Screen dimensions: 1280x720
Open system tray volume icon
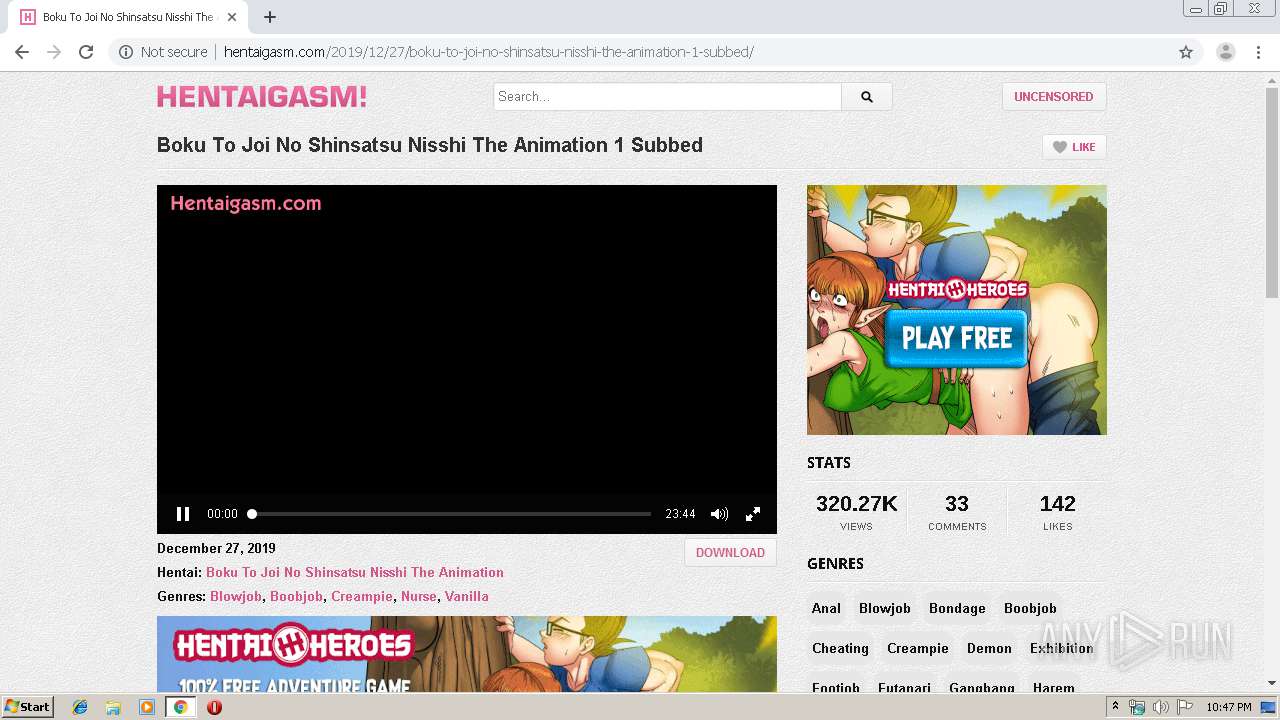(1161, 707)
